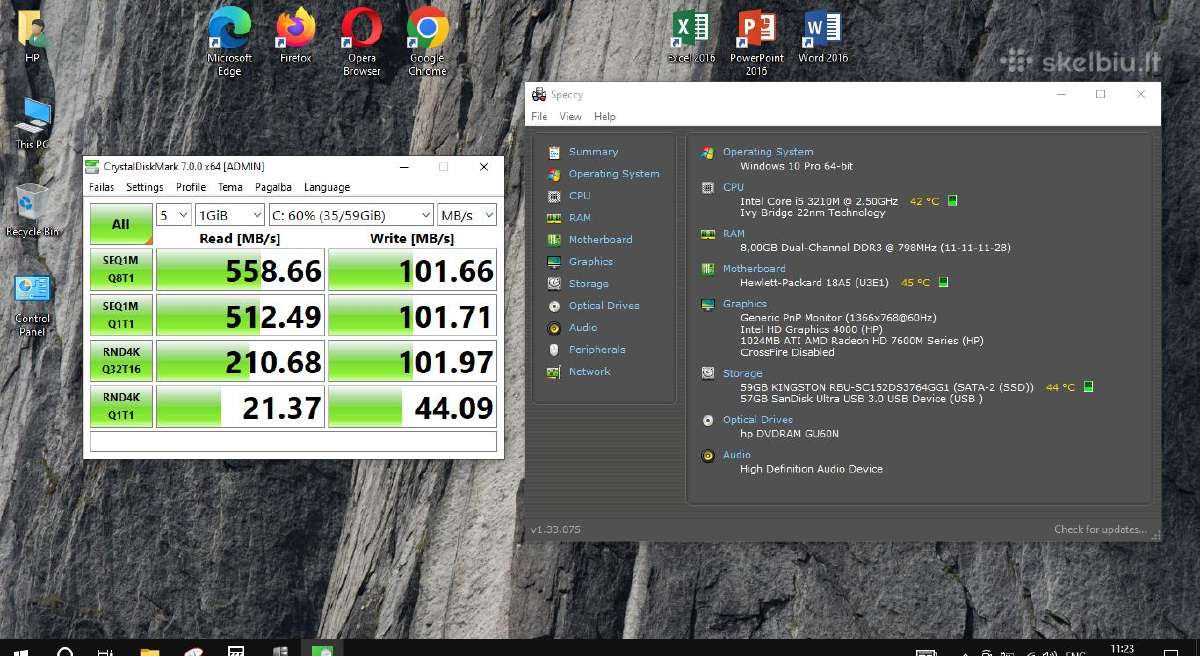Viewport: 1200px width, 656px height.
Task: Open Control Panel desktop shortcut
Action: pos(32,304)
